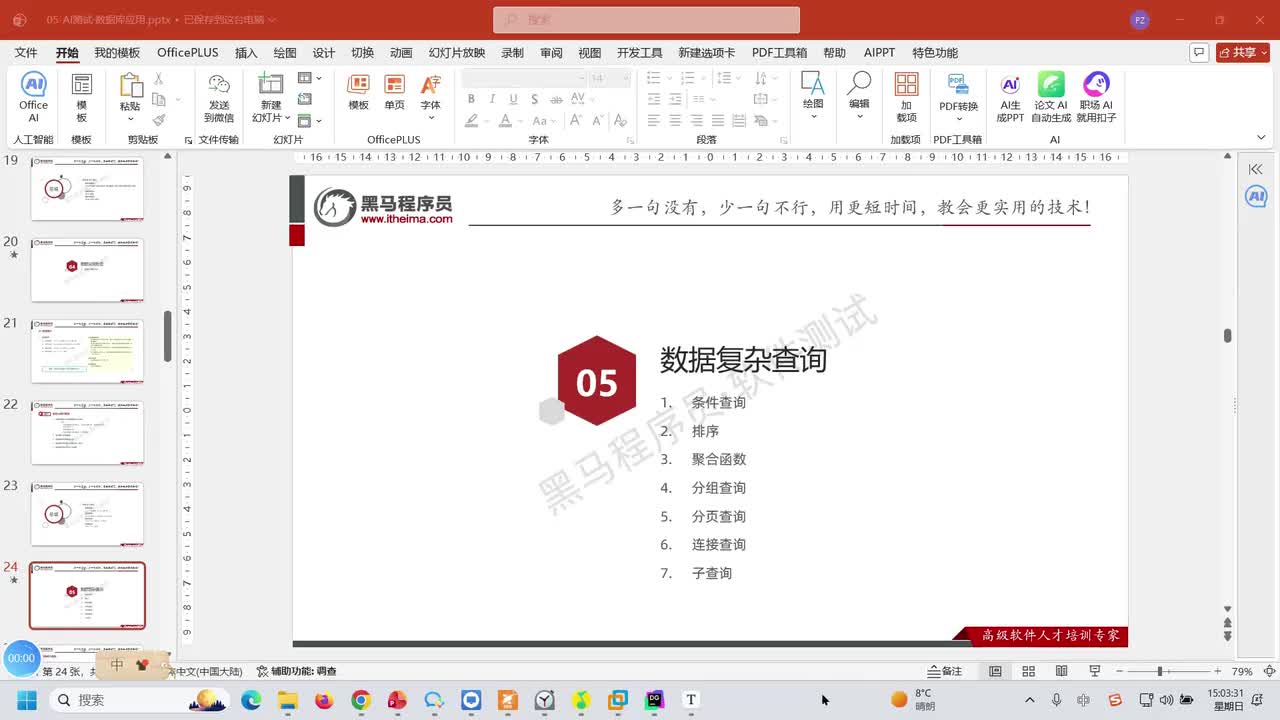The height and width of the screenshot is (720, 1280).
Task: Open the font name combo box
Action: click(x=523, y=78)
